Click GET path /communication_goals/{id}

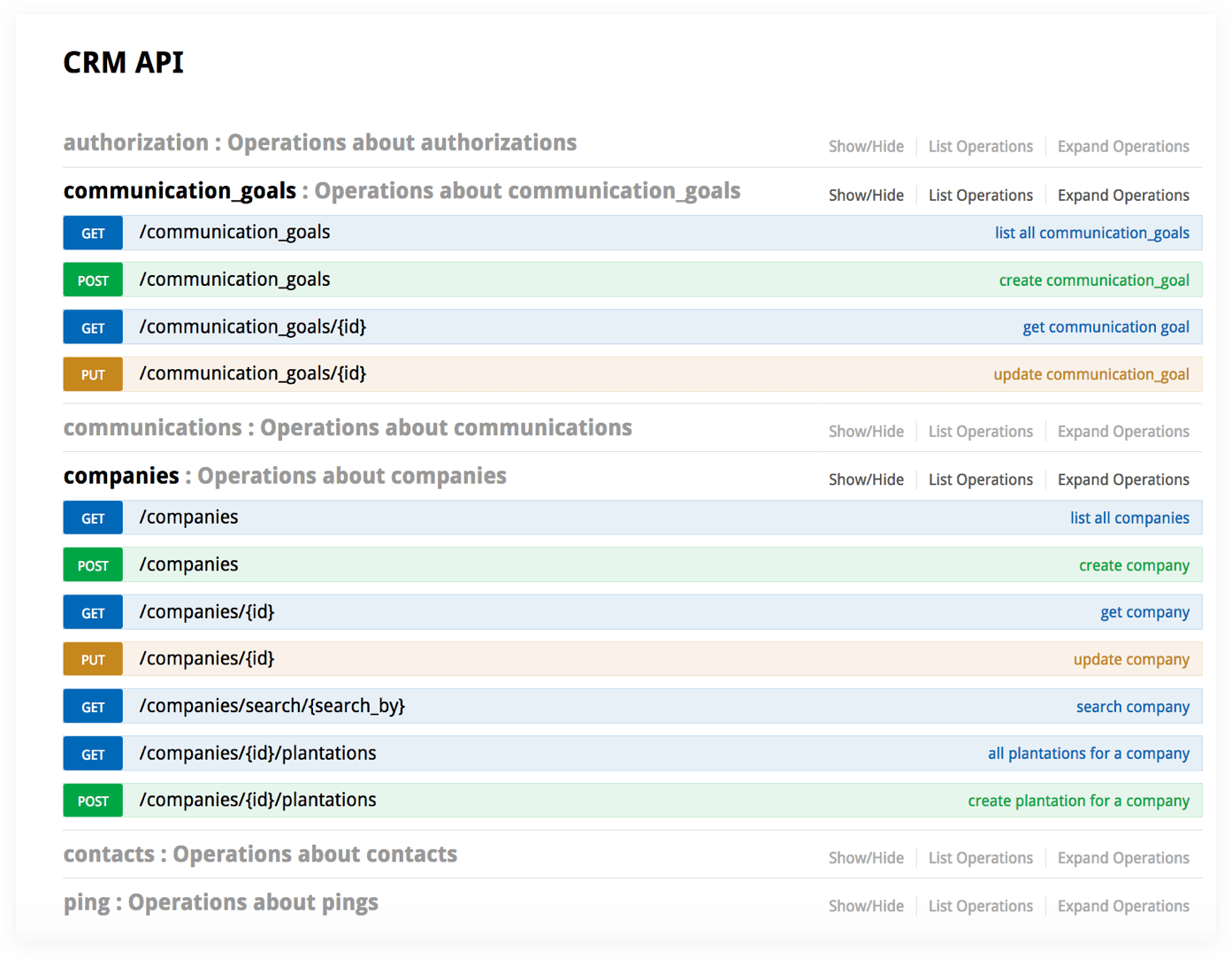[253, 327]
